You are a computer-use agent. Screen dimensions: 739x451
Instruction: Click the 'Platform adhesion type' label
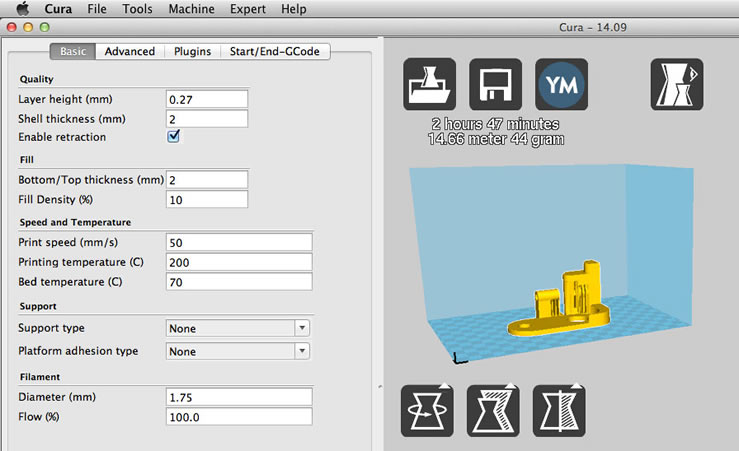[78, 351]
